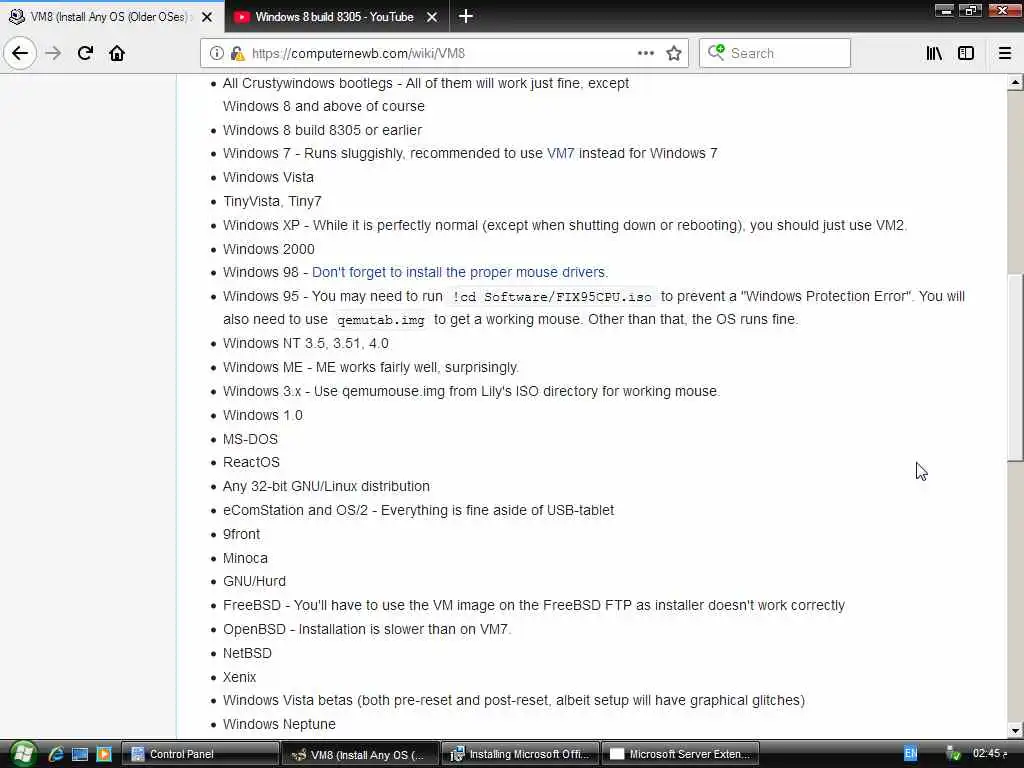Click the Windows 1.0 list item
This screenshot has width=1024, height=768.
point(263,415)
